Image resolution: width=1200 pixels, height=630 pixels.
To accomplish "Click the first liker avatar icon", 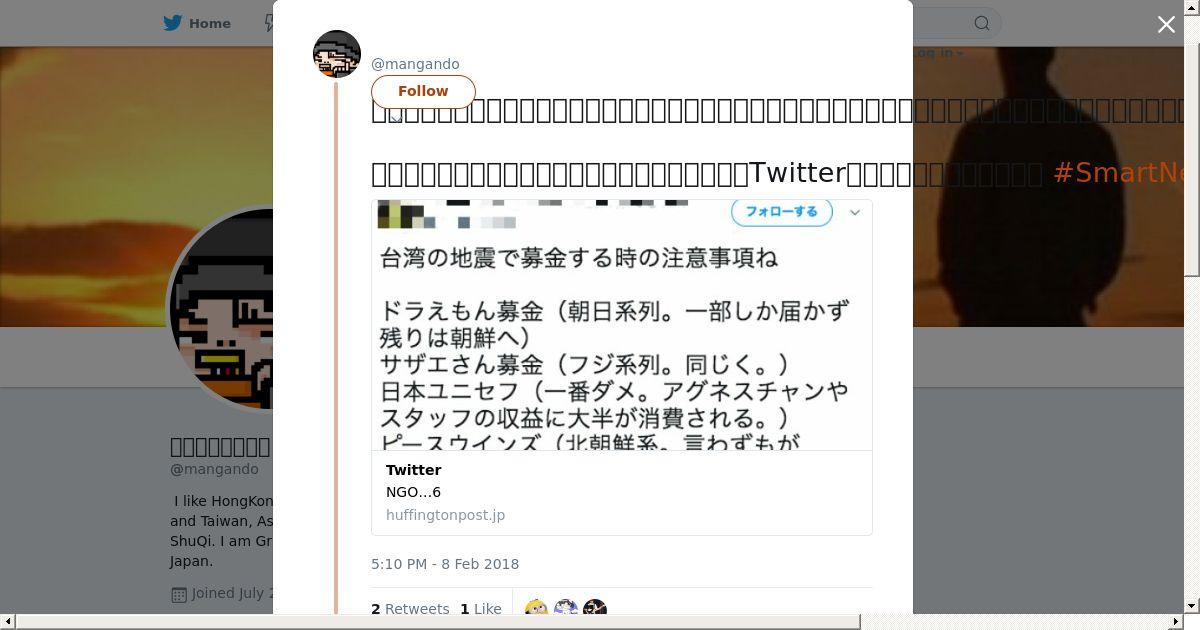I will (x=536, y=608).
